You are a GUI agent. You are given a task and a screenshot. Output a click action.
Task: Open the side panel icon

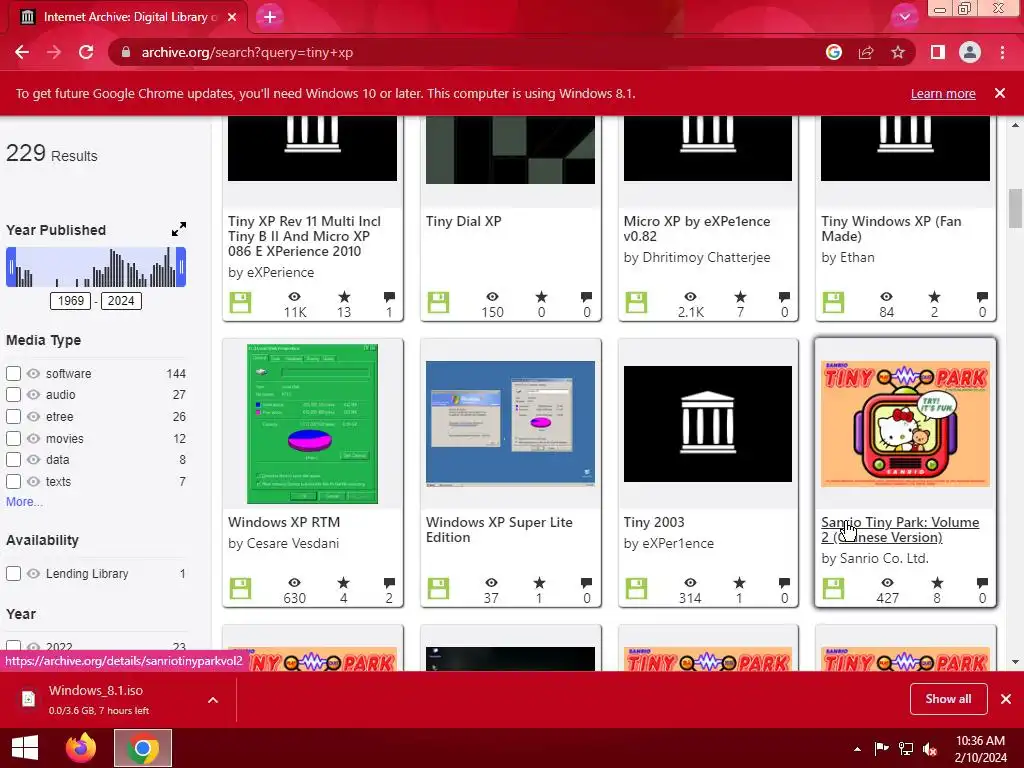point(938,52)
